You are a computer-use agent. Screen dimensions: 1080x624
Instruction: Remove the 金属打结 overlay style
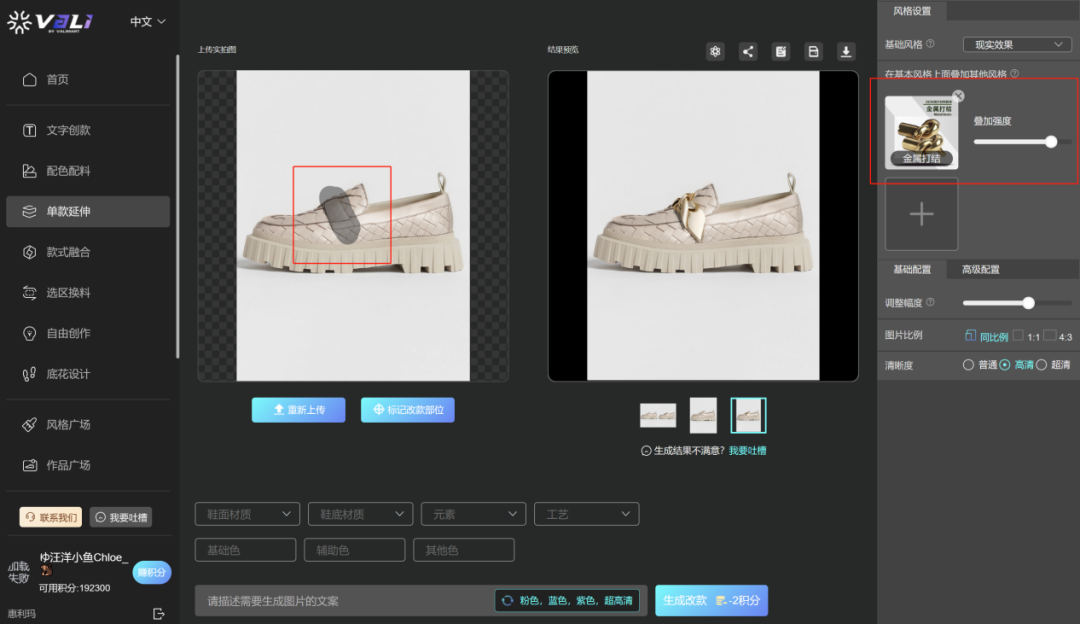point(958,96)
